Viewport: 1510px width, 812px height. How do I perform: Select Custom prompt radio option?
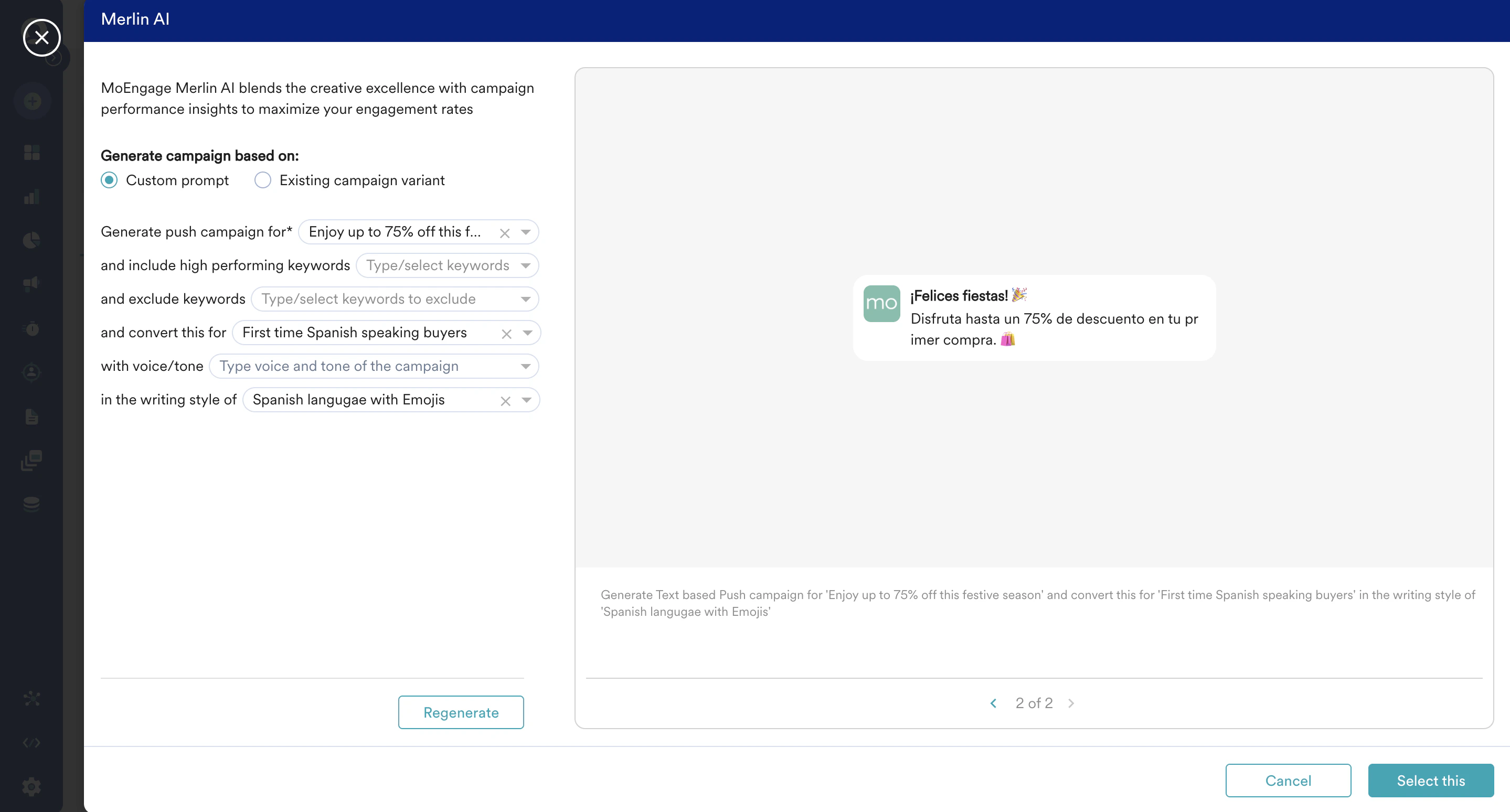[x=109, y=180]
